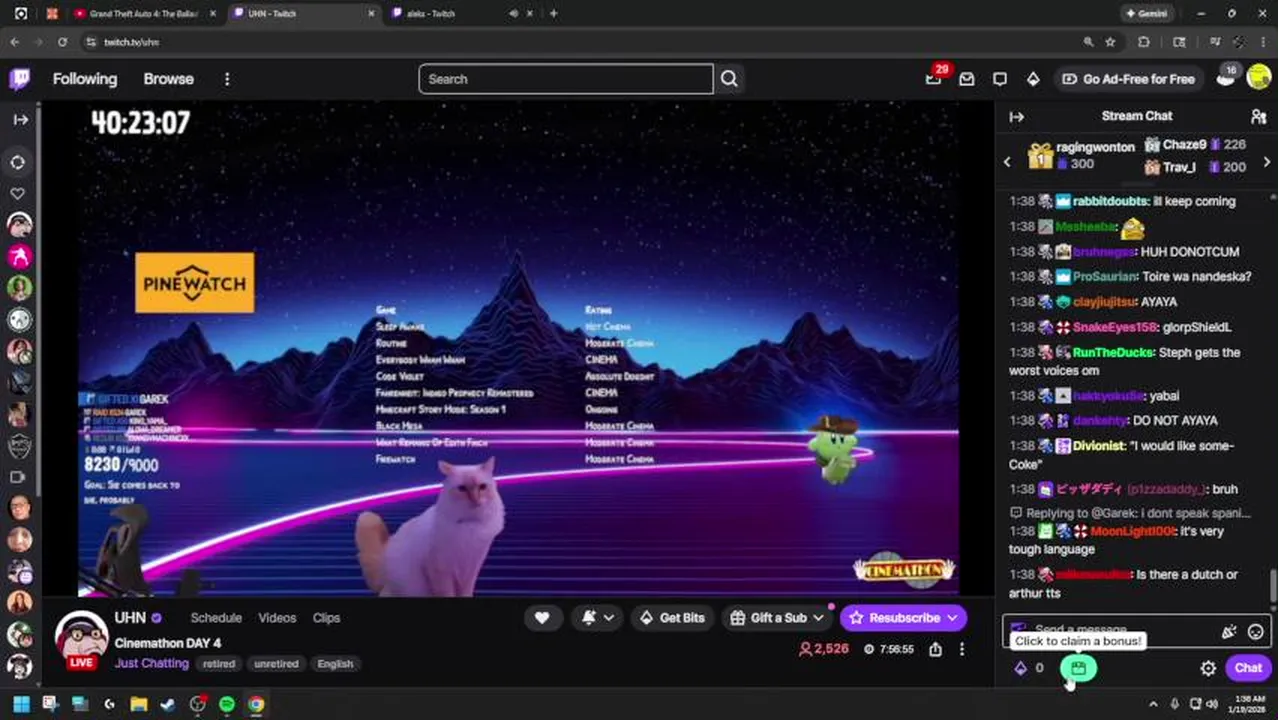This screenshot has height=720, width=1278.
Task: Select the Divionist username in chat
Action: pos(1099,446)
